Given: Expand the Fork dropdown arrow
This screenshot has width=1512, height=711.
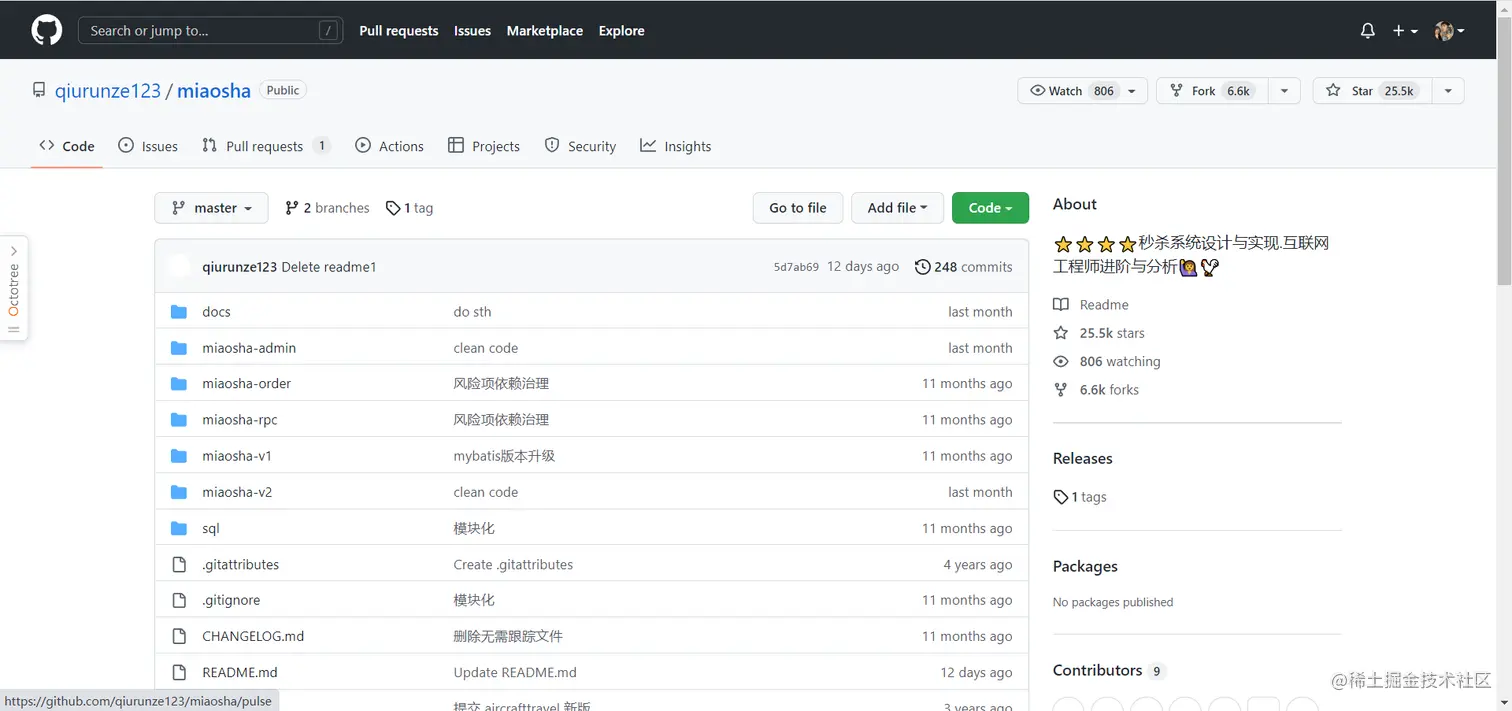Looking at the screenshot, I should (x=1284, y=91).
